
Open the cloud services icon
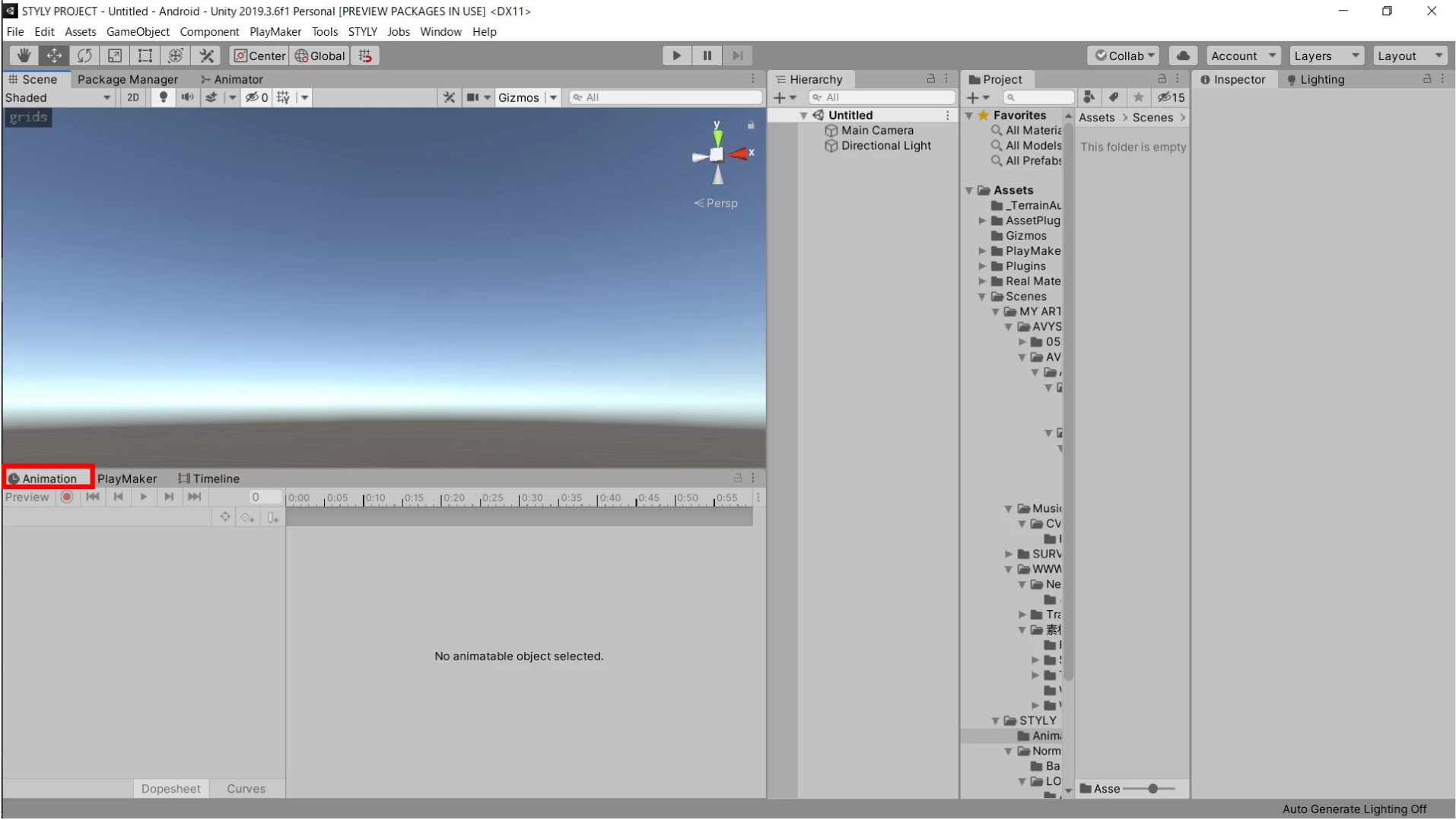[x=1183, y=56]
